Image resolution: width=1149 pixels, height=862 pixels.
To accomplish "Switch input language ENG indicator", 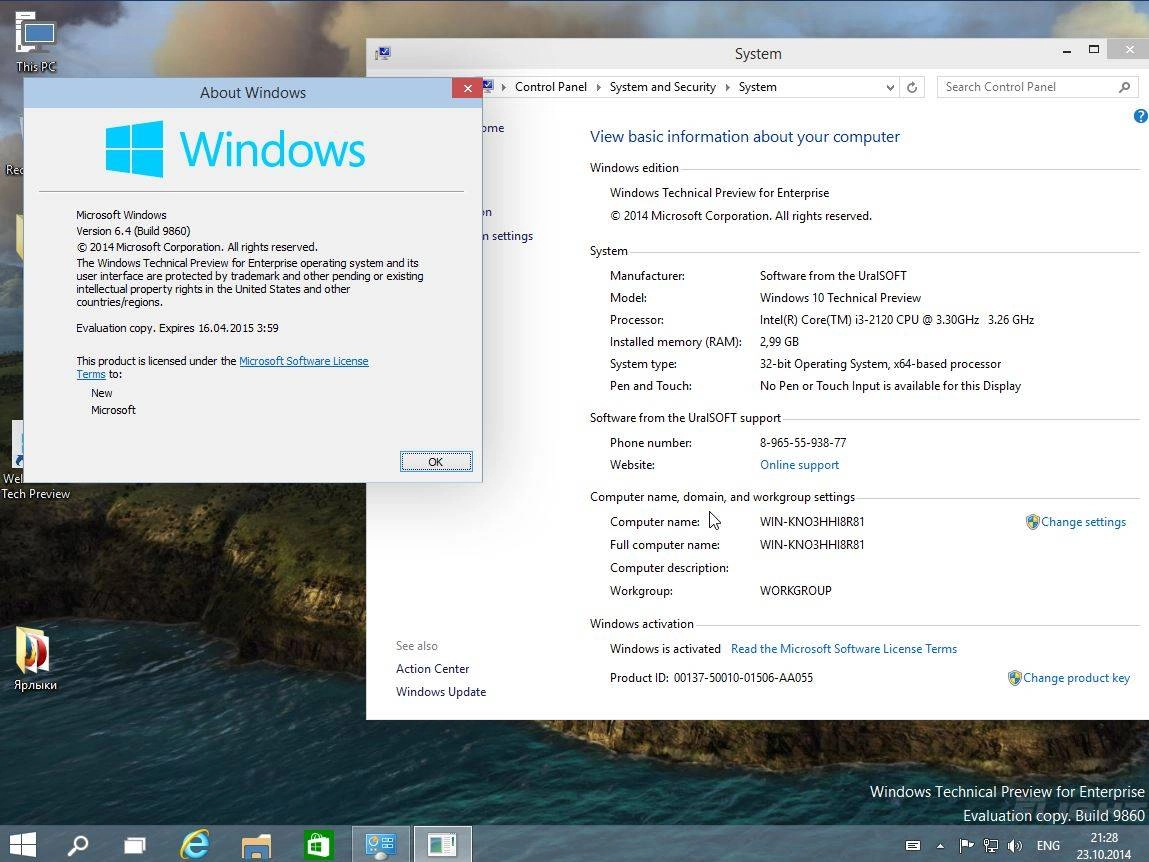I will (x=1048, y=845).
